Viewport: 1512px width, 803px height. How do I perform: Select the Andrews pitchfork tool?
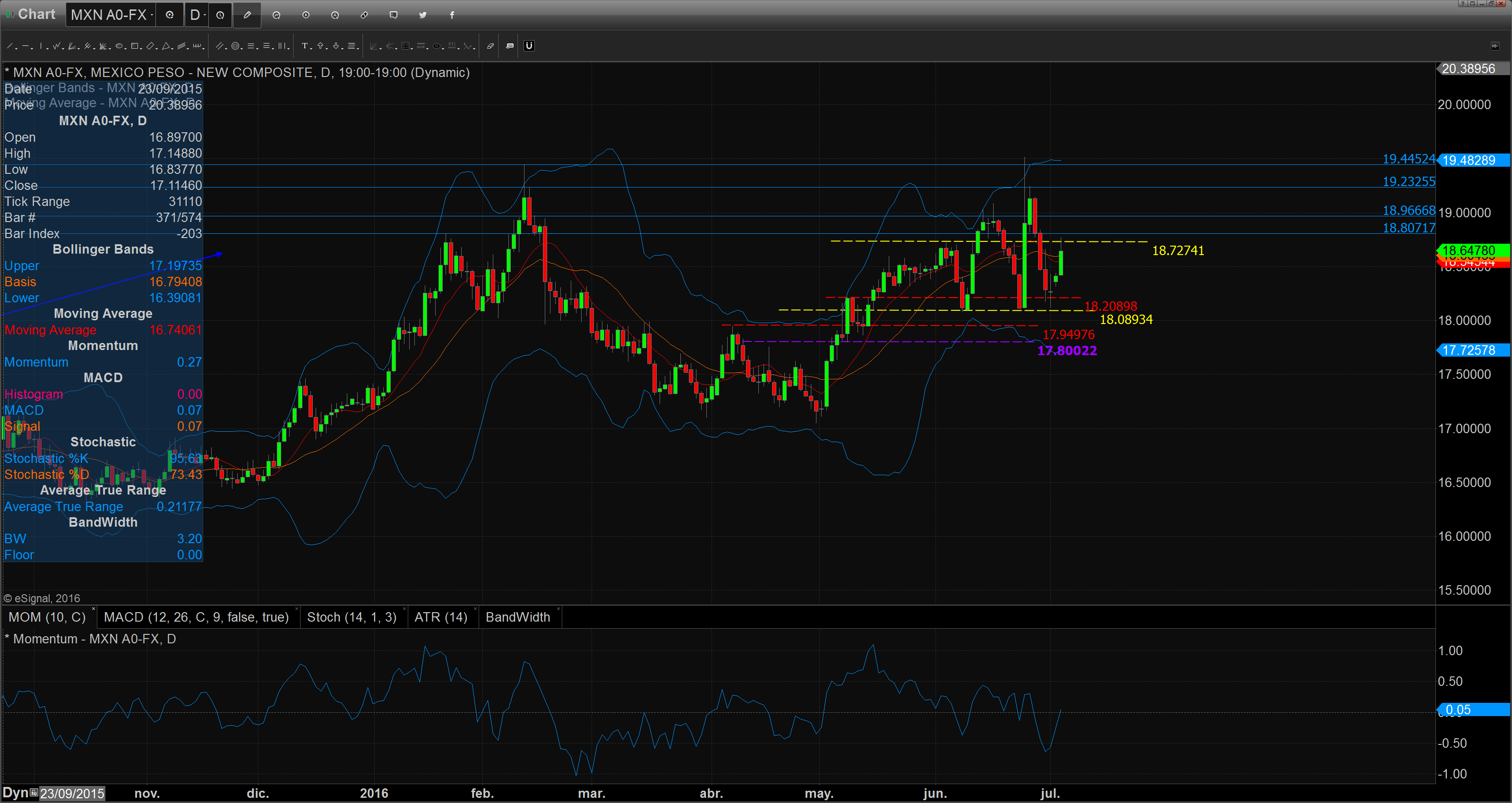tap(87, 46)
